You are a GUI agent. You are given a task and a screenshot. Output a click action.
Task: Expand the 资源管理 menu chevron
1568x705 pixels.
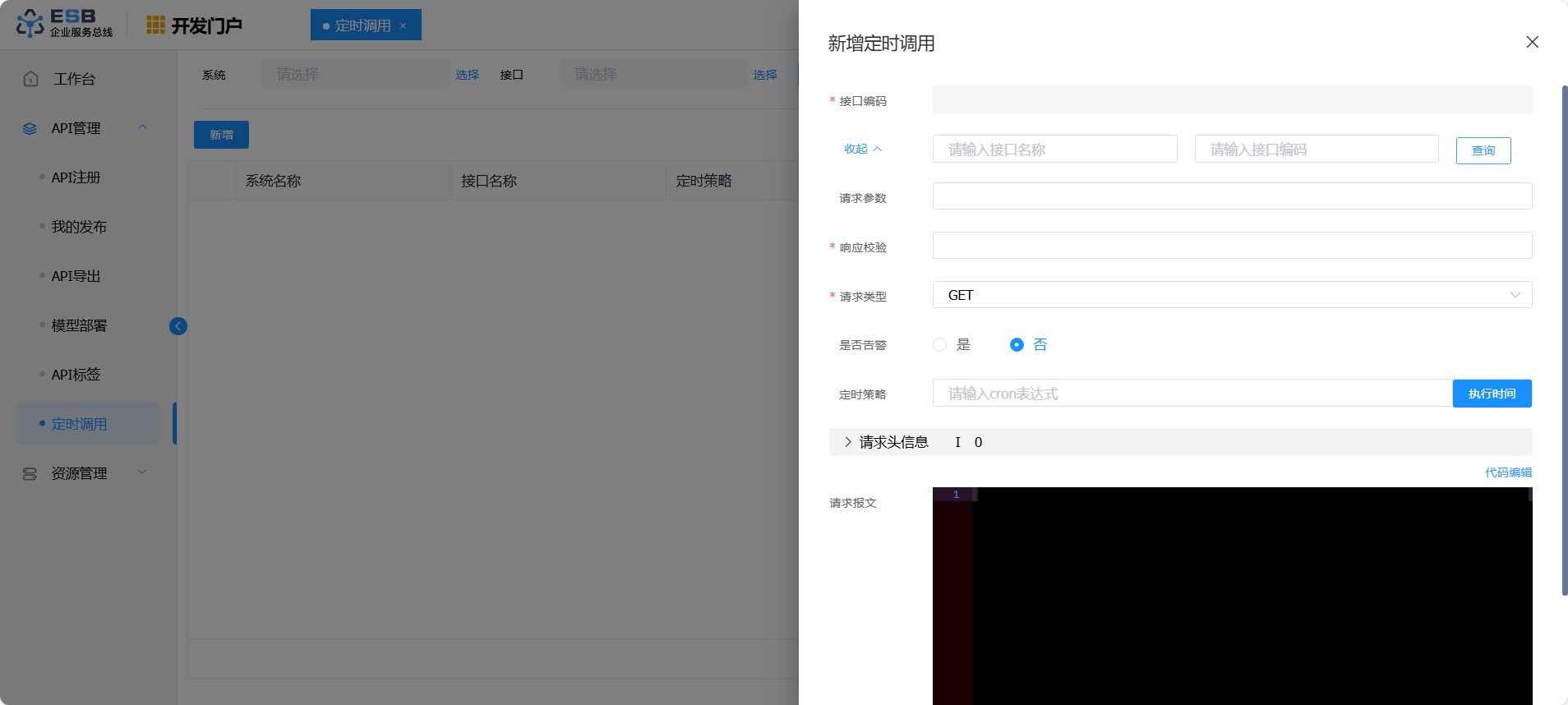click(142, 472)
